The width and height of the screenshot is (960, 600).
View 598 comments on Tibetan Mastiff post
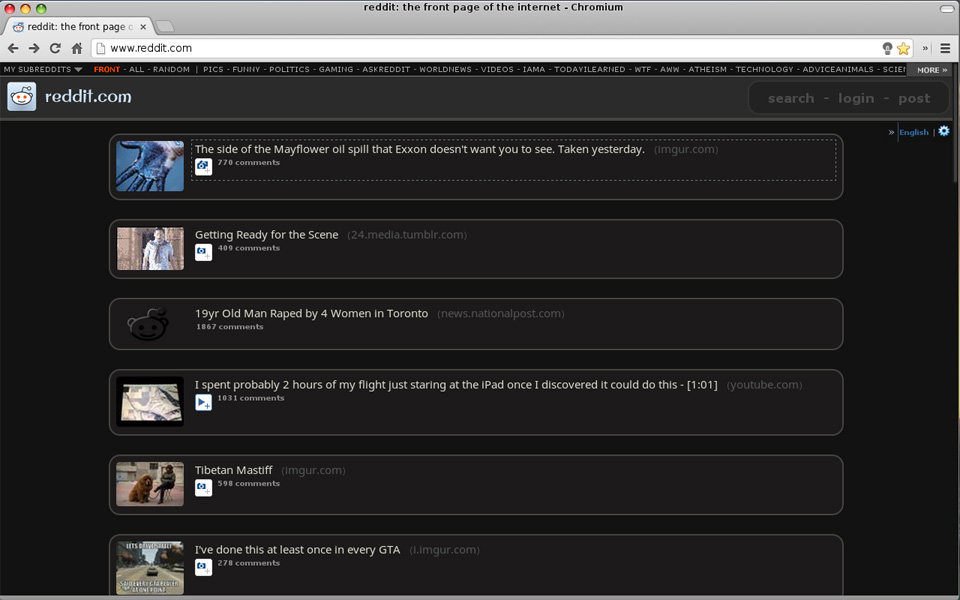coord(249,484)
